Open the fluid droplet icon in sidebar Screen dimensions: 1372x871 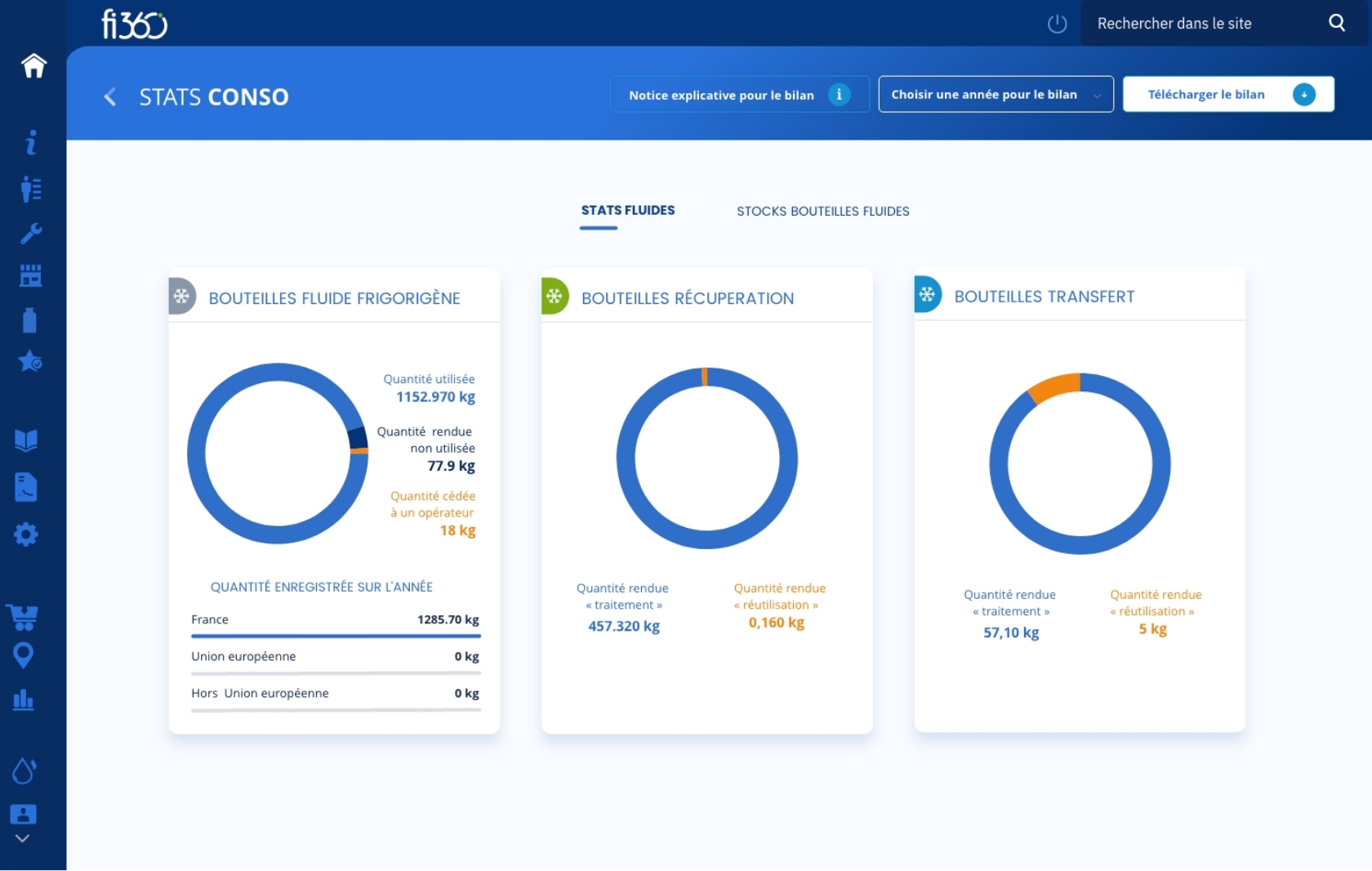click(24, 770)
